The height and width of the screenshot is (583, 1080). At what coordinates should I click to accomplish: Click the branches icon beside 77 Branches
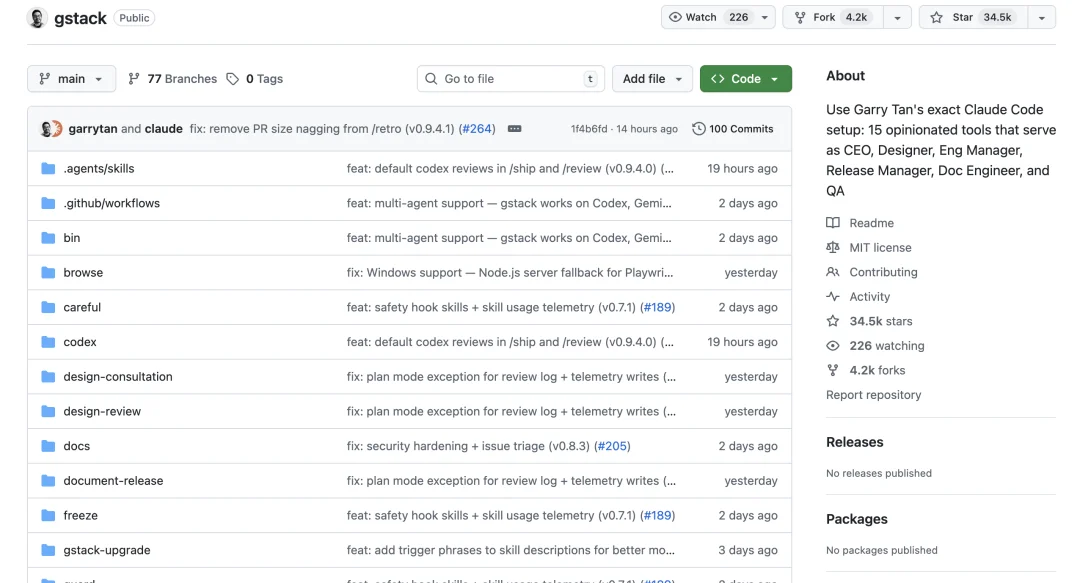(x=134, y=79)
